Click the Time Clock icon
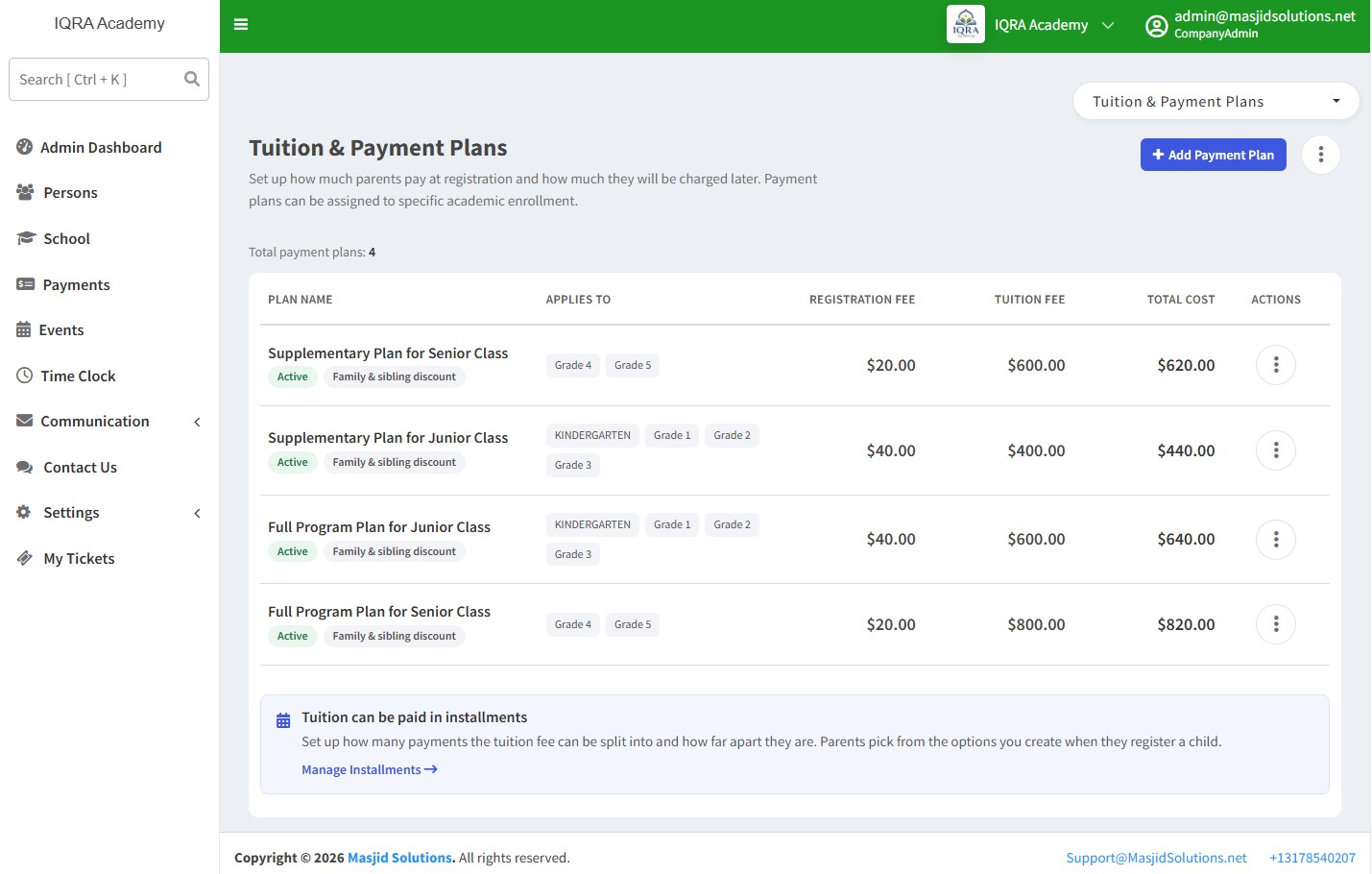1372x874 pixels. tap(25, 376)
